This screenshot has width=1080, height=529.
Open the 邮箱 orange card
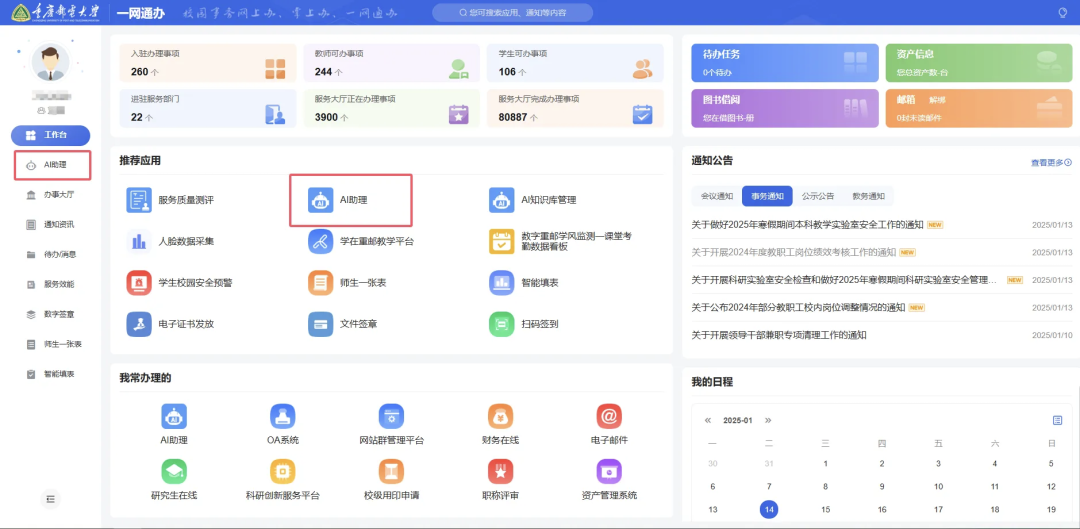point(979,108)
